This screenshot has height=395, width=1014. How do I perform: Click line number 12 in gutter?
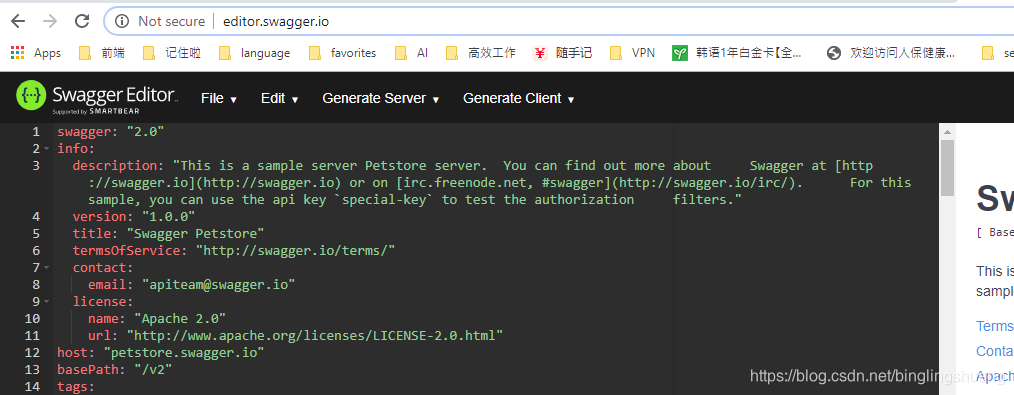tap(32, 353)
